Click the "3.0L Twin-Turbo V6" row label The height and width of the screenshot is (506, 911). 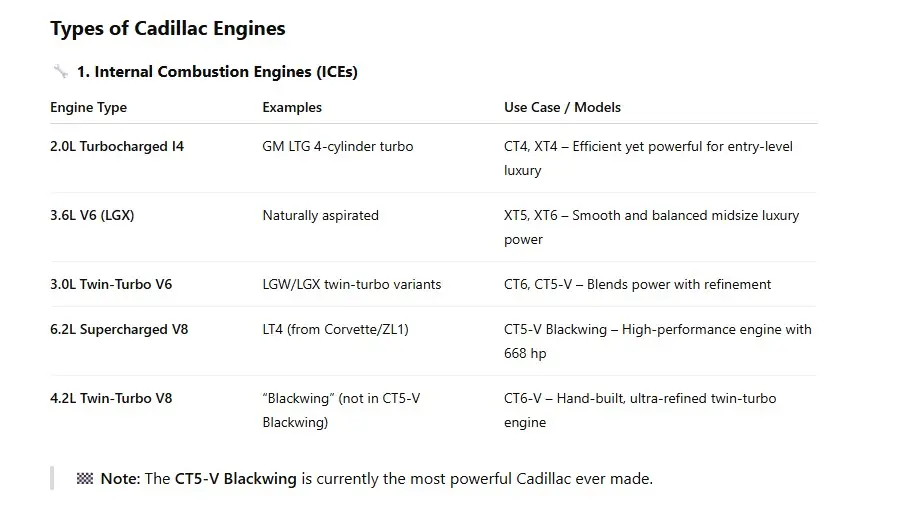[x=111, y=284]
